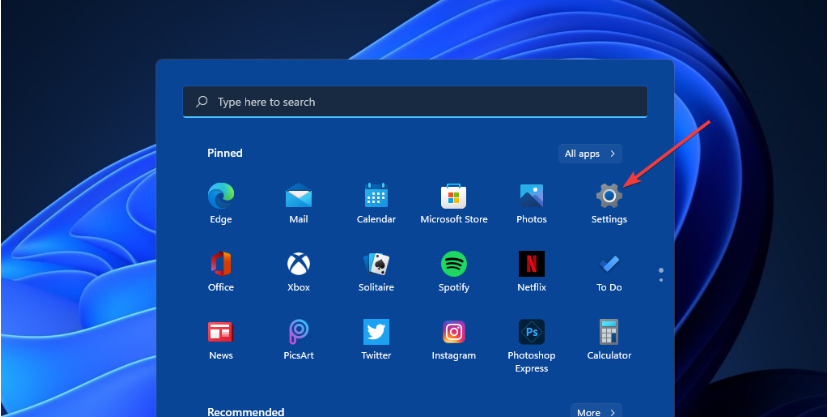Launch the Calculator app
828x417 pixels.
(x=609, y=339)
